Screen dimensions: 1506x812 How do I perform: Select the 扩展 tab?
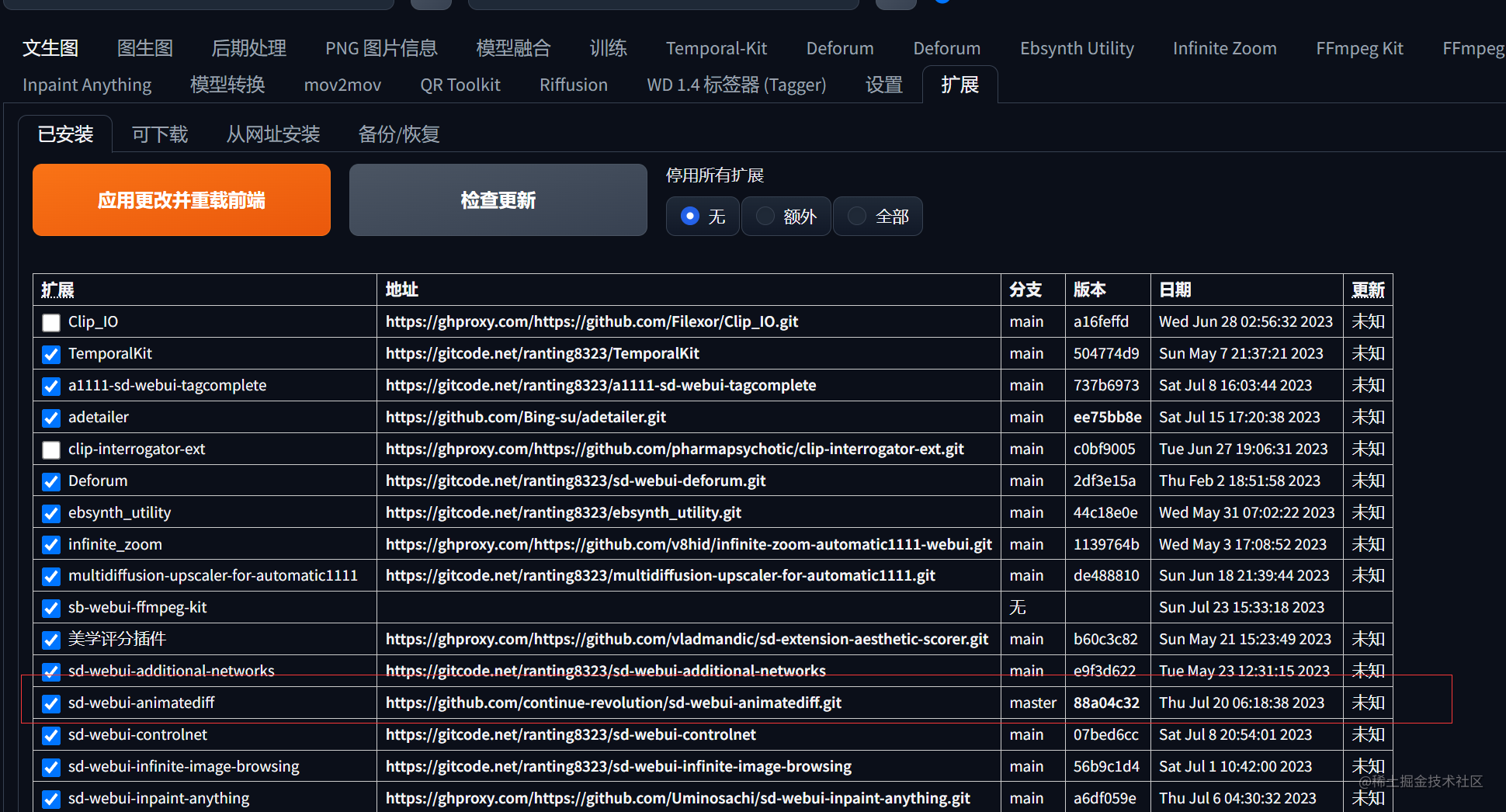[x=959, y=85]
